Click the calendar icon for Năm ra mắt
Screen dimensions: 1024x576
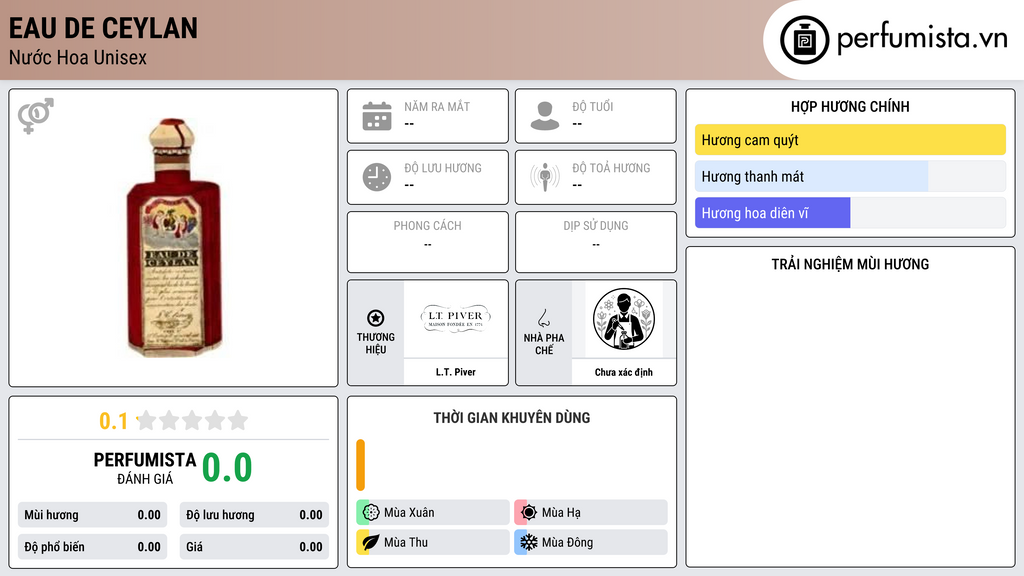click(x=377, y=116)
